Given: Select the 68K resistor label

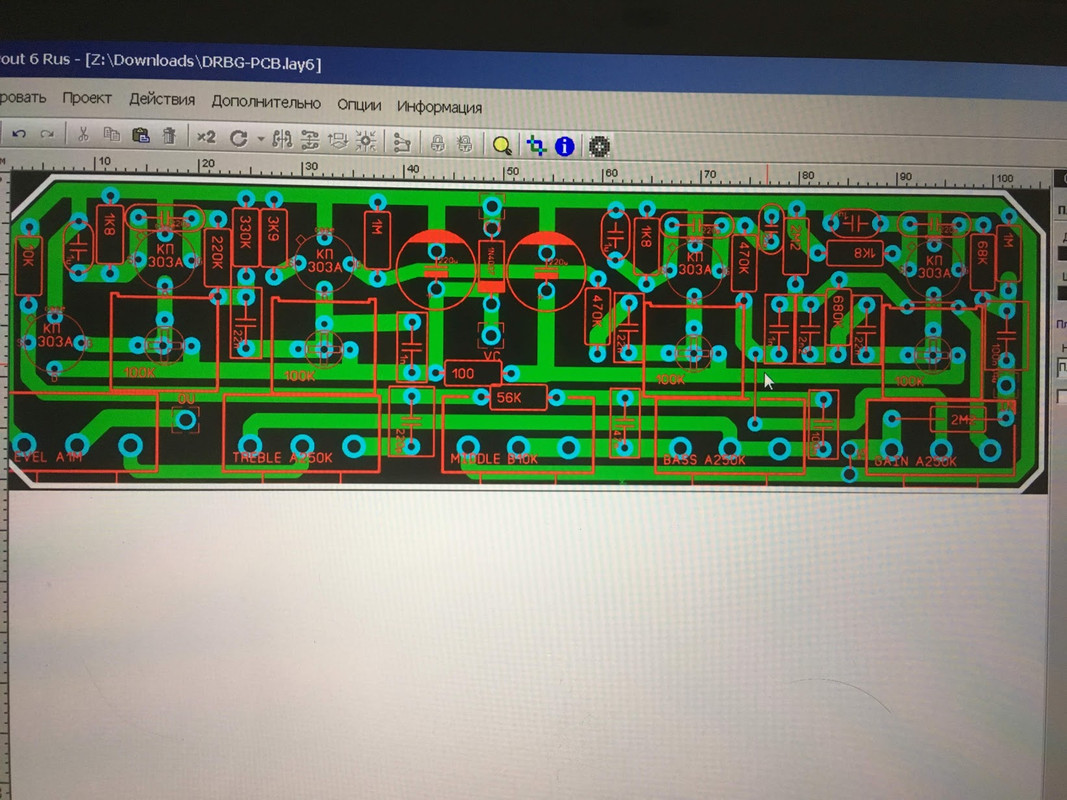Looking at the screenshot, I should [982, 253].
